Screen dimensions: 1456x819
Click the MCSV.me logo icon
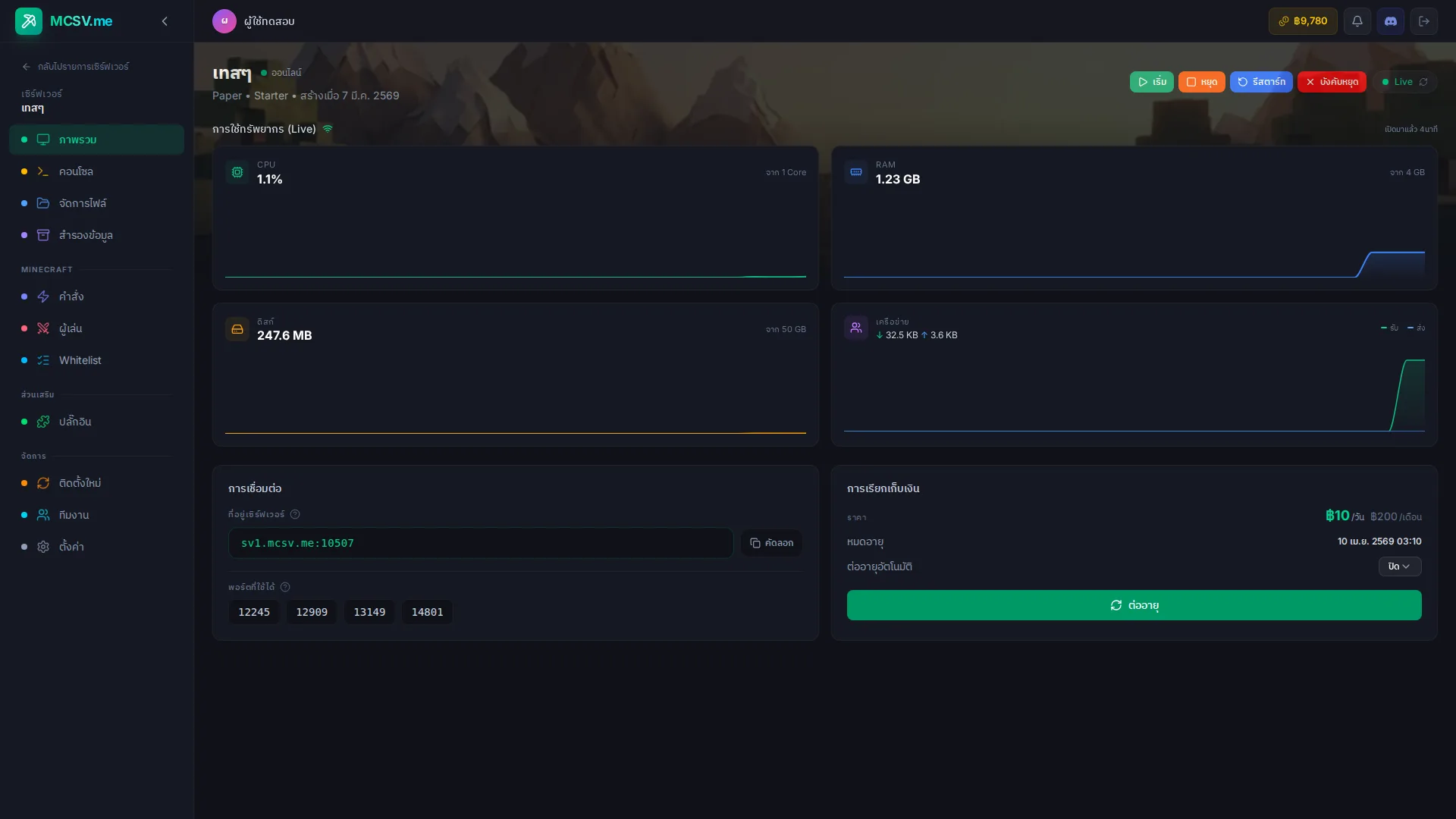[x=29, y=21]
